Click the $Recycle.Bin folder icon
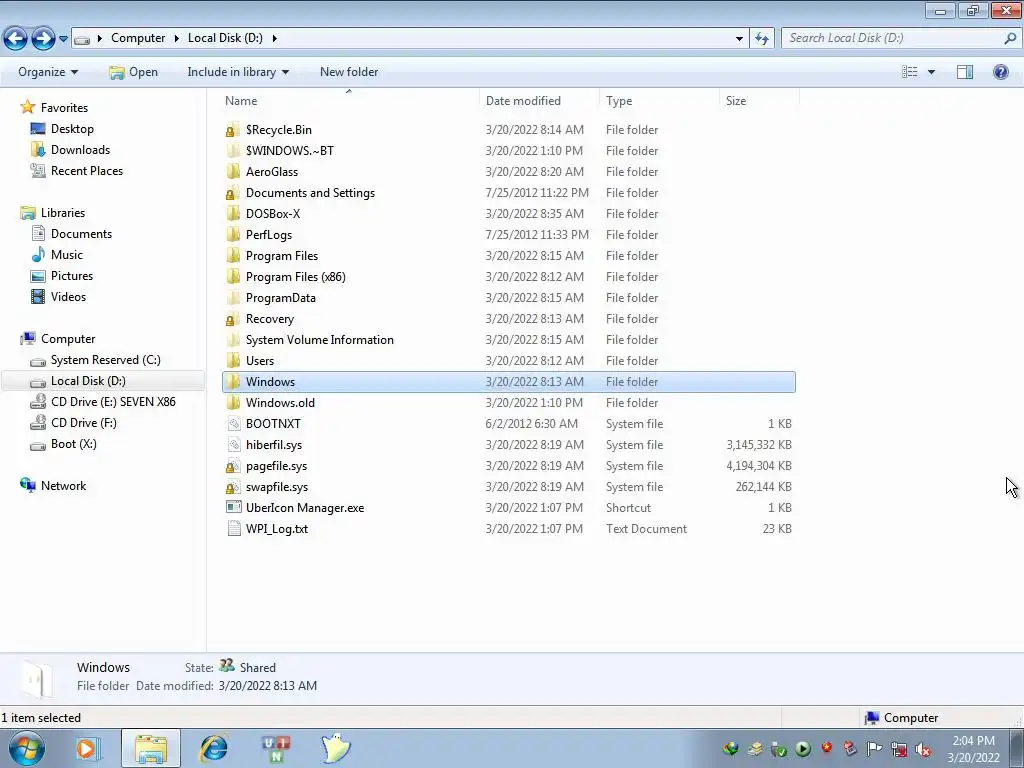Viewport: 1024px width, 768px height. (232, 130)
